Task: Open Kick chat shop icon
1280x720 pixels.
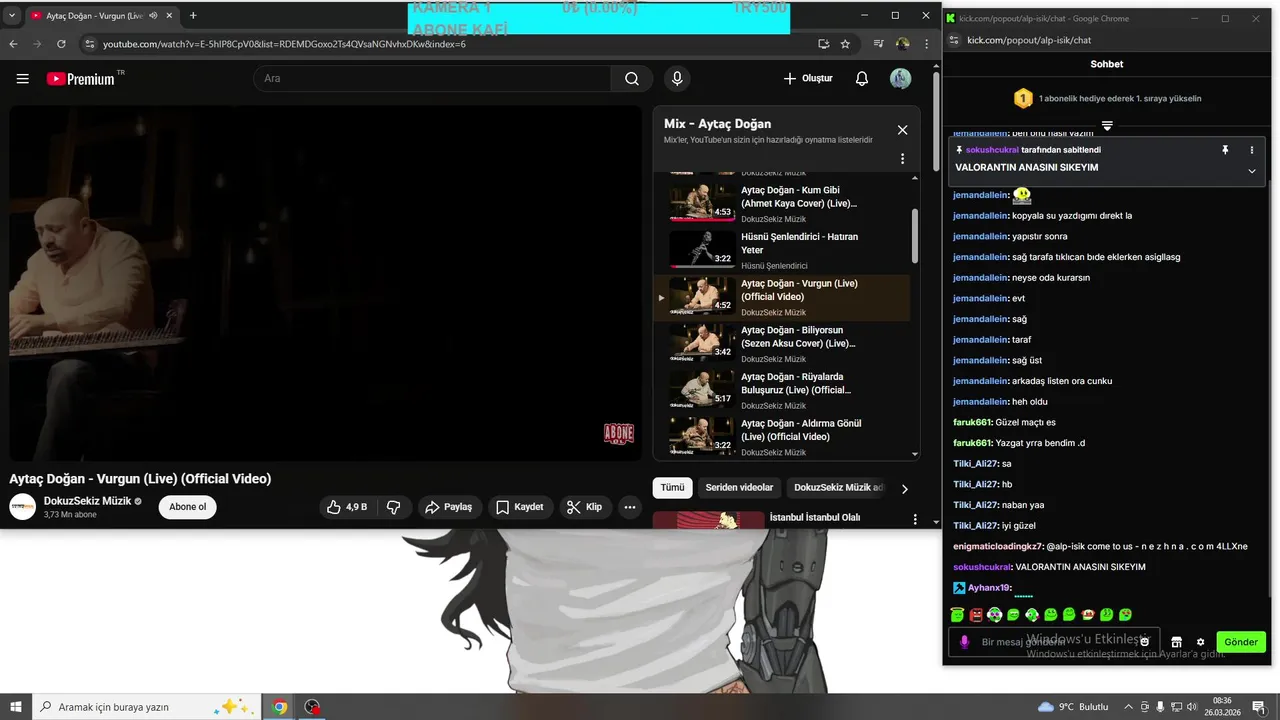Action: coord(1177,642)
